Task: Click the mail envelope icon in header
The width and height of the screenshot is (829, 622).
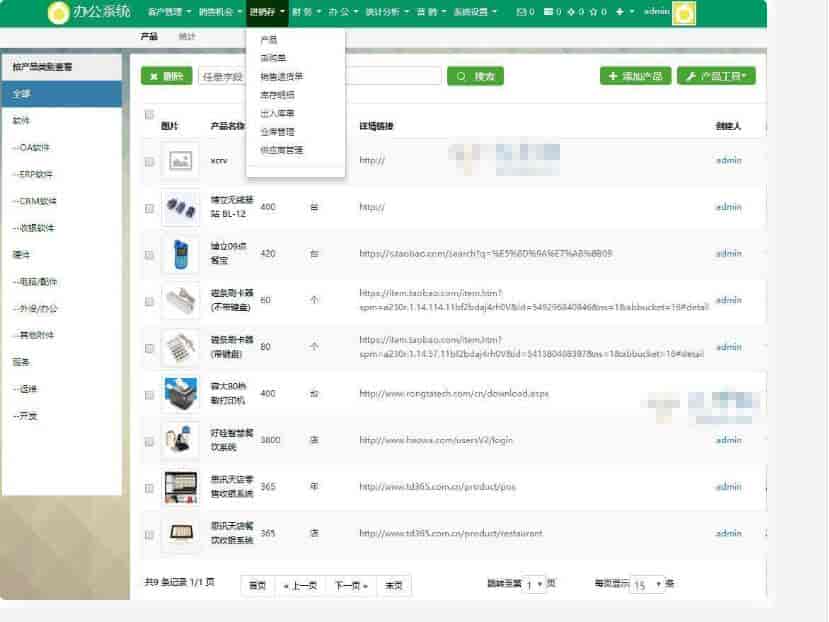Action: 520,12
